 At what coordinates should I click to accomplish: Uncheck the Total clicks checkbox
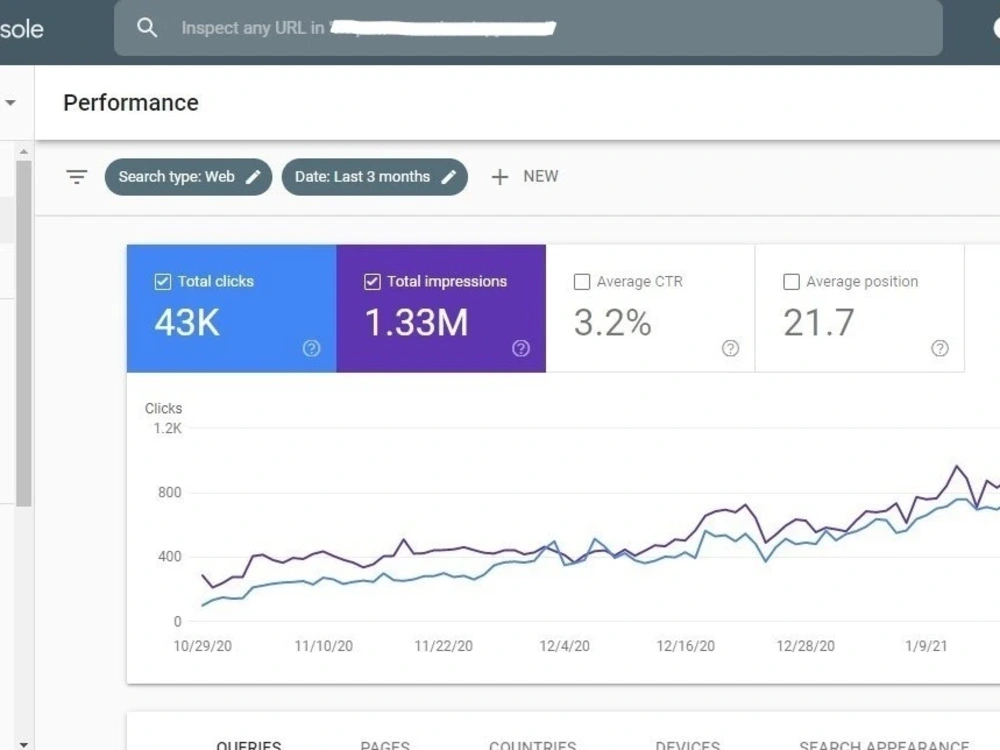pyautogui.click(x=163, y=281)
